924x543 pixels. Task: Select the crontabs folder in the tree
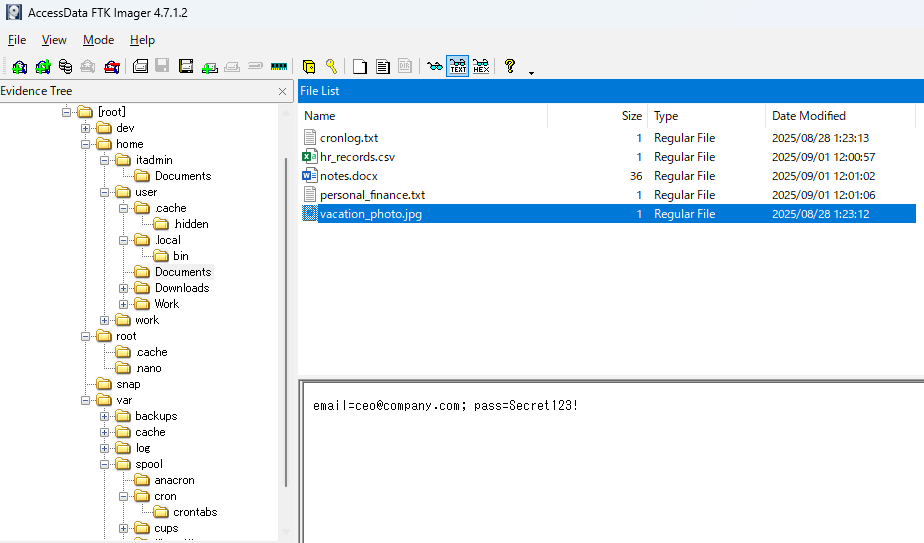pos(195,512)
